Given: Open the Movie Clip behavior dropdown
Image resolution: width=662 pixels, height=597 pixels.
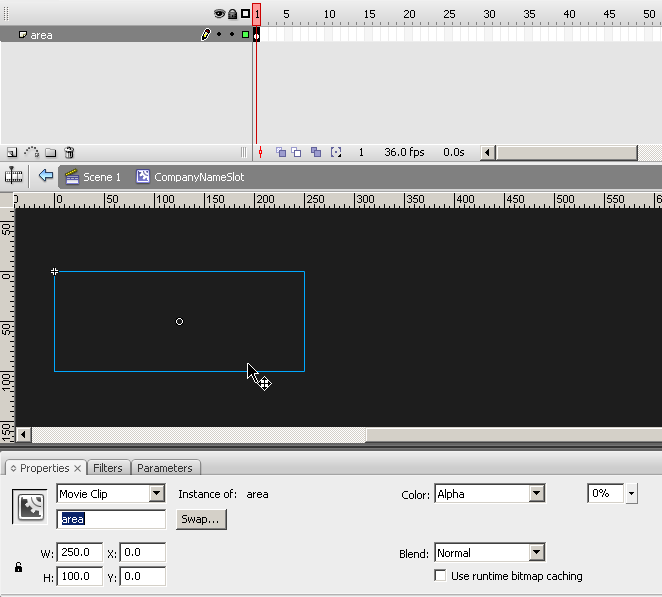Looking at the screenshot, I should 156,494.
